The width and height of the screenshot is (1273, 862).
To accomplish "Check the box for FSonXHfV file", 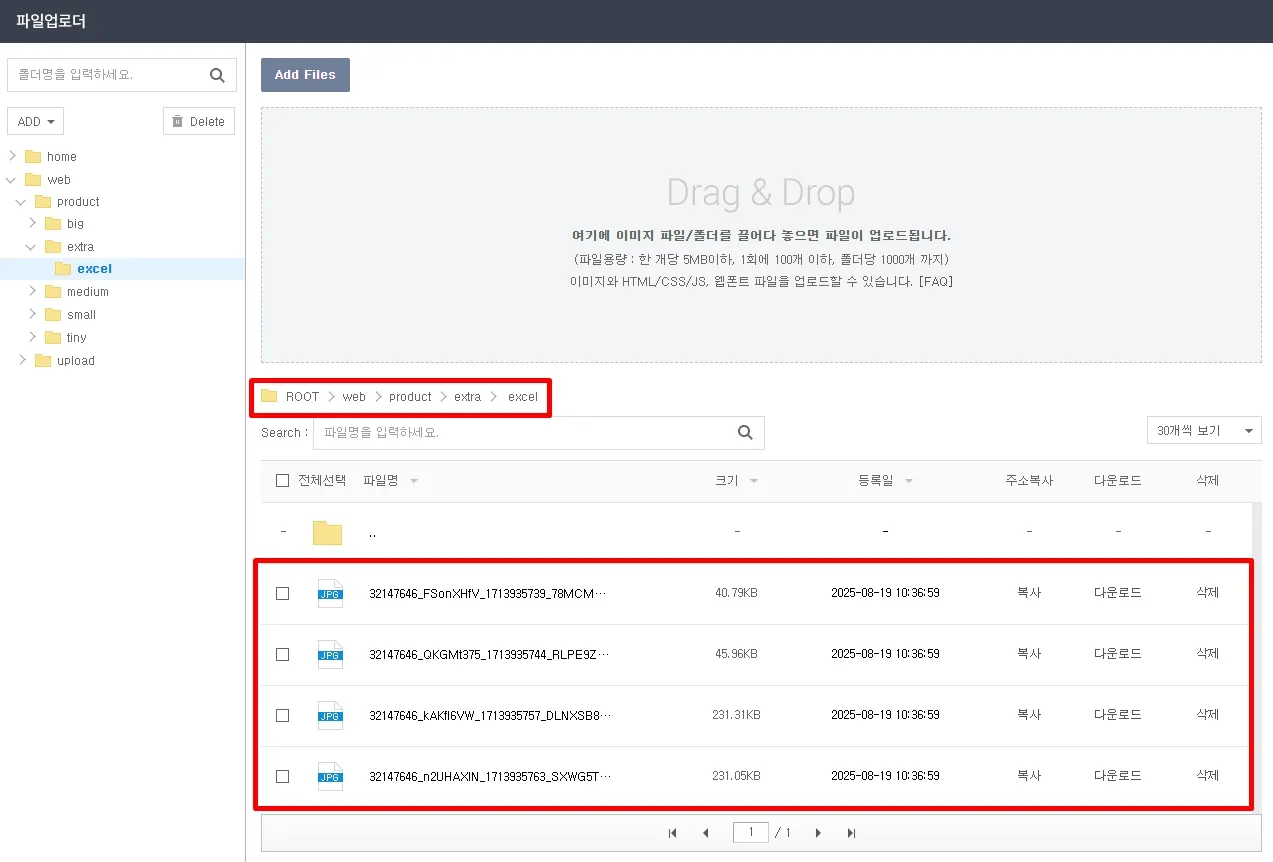I will (282, 593).
